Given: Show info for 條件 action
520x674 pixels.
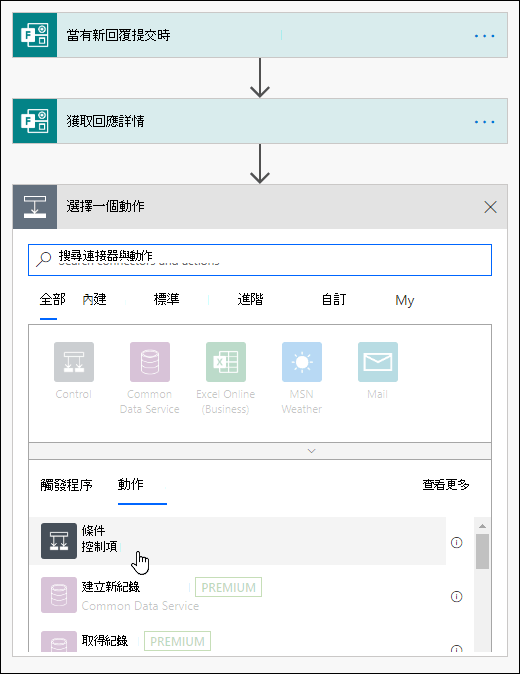Looking at the screenshot, I should 456,542.
